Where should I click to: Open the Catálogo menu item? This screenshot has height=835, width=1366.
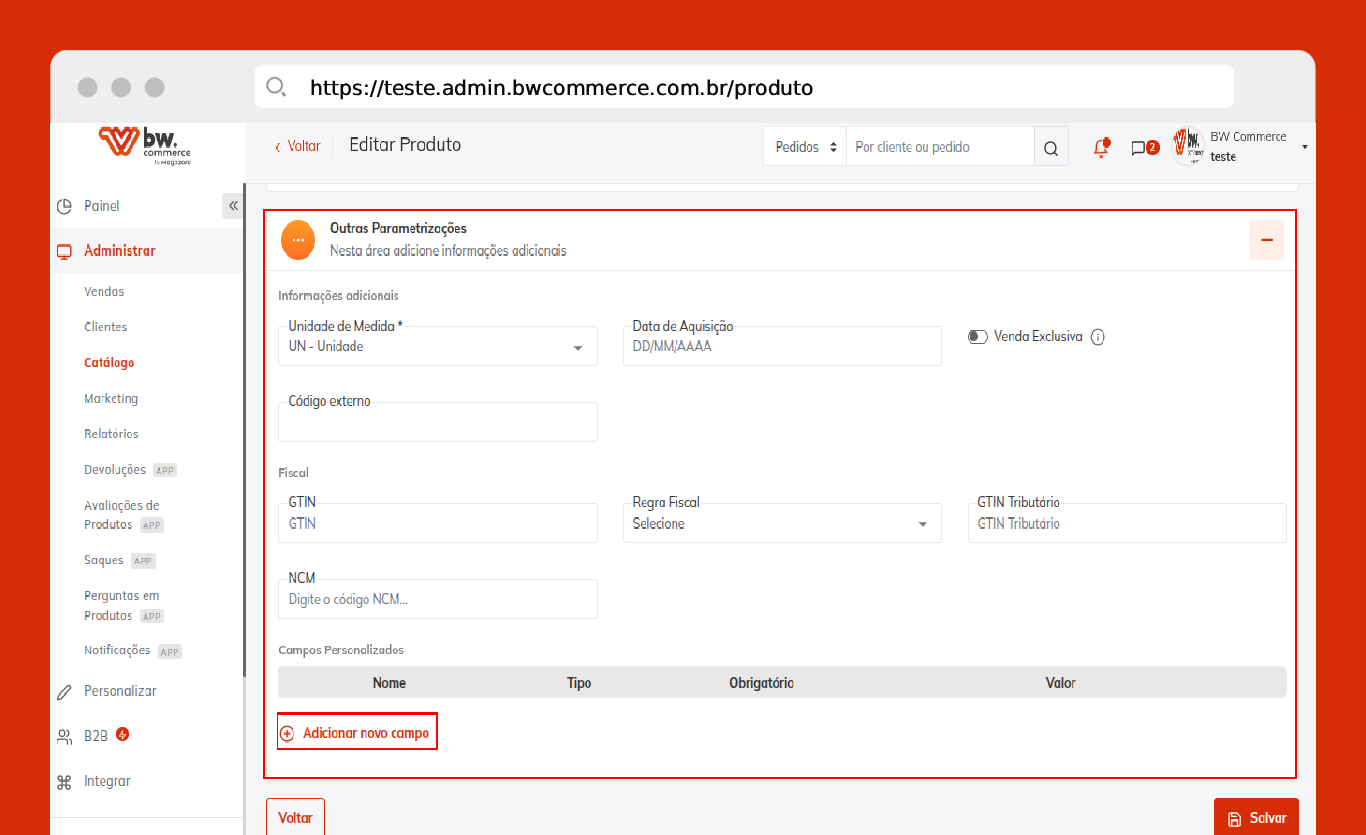pyautogui.click(x=109, y=363)
